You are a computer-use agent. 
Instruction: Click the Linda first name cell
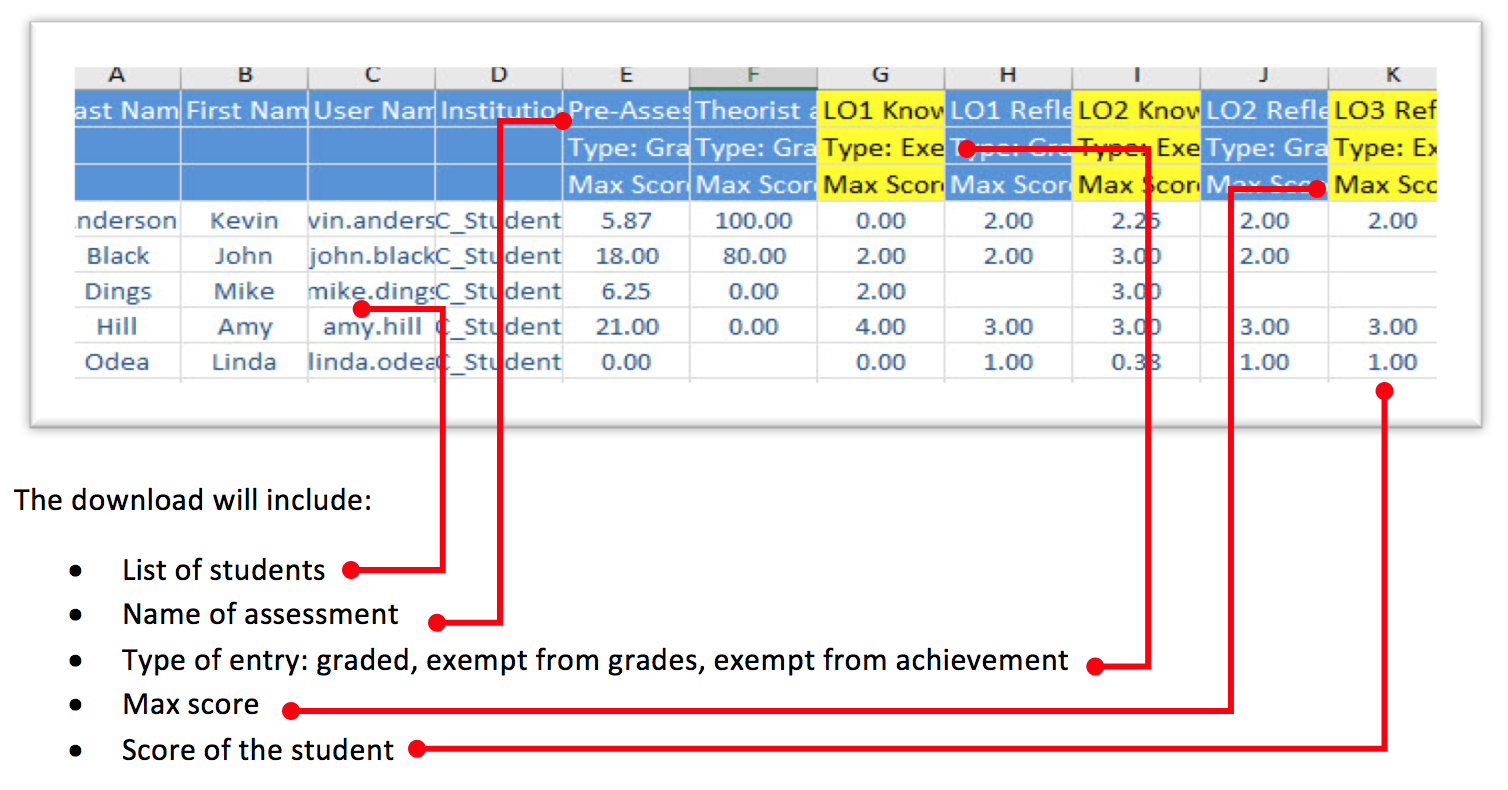click(x=244, y=362)
